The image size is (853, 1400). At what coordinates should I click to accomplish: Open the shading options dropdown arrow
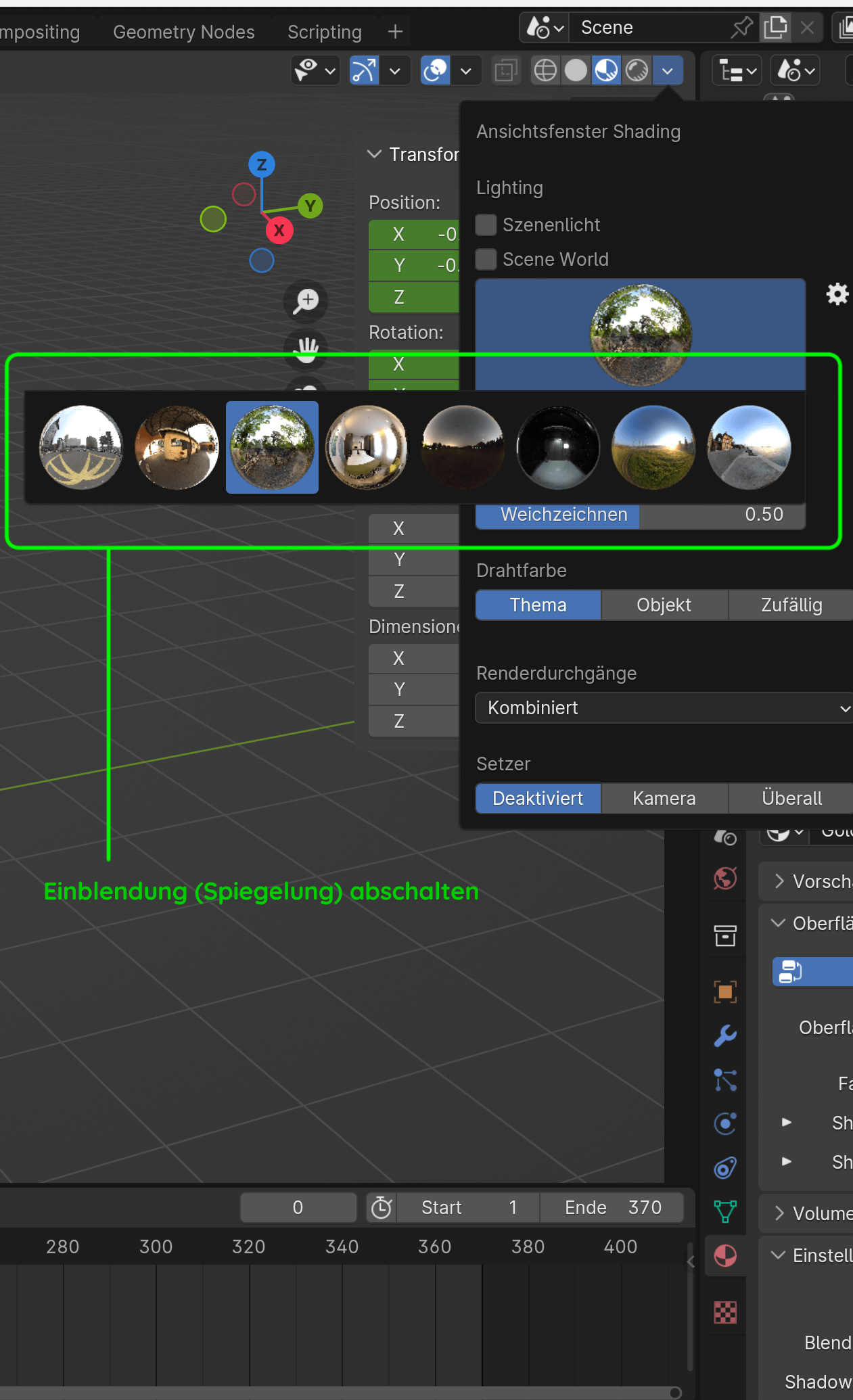click(668, 70)
